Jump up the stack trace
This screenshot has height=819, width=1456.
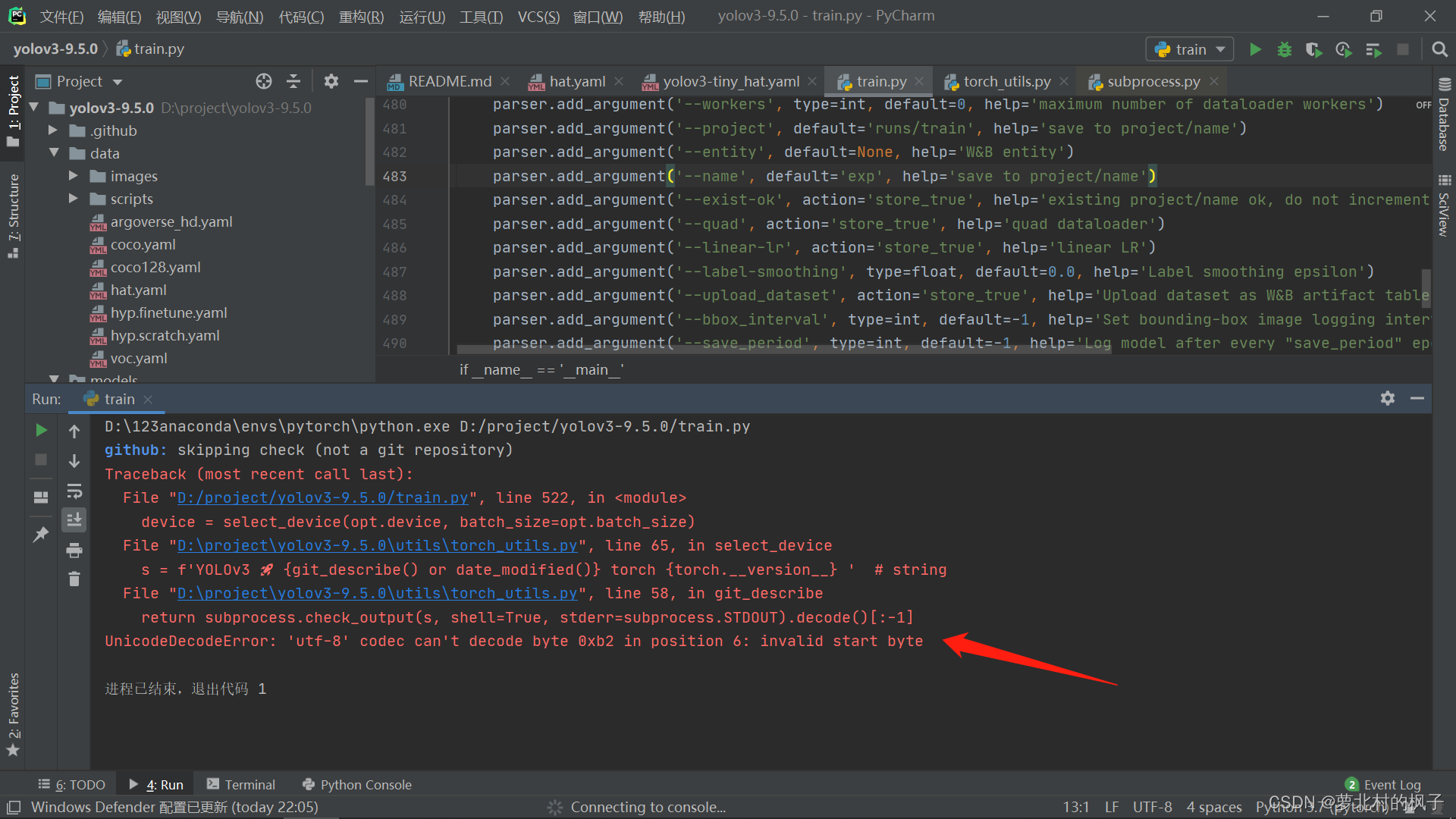(74, 431)
